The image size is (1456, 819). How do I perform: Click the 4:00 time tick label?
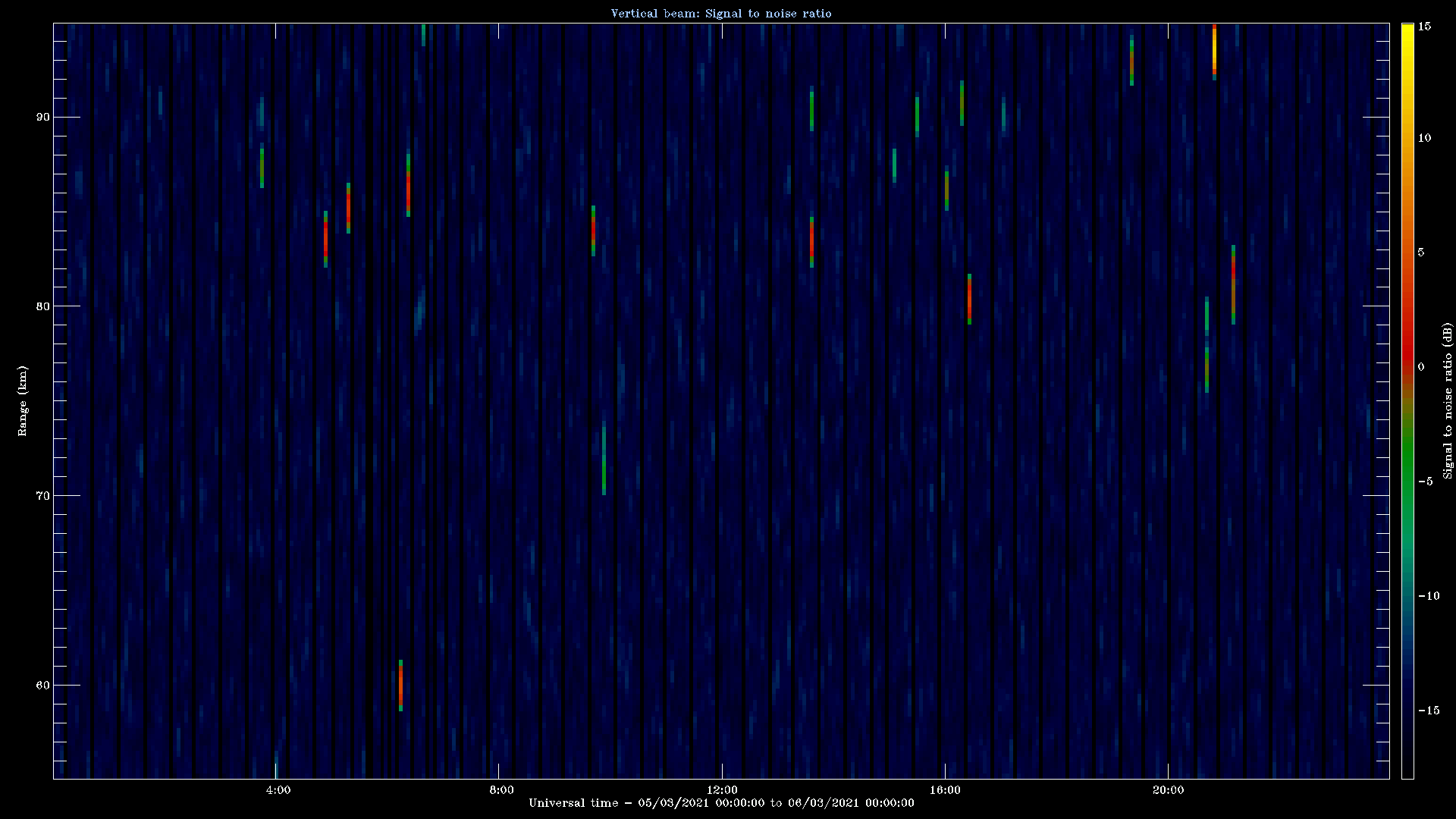(x=278, y=790)
